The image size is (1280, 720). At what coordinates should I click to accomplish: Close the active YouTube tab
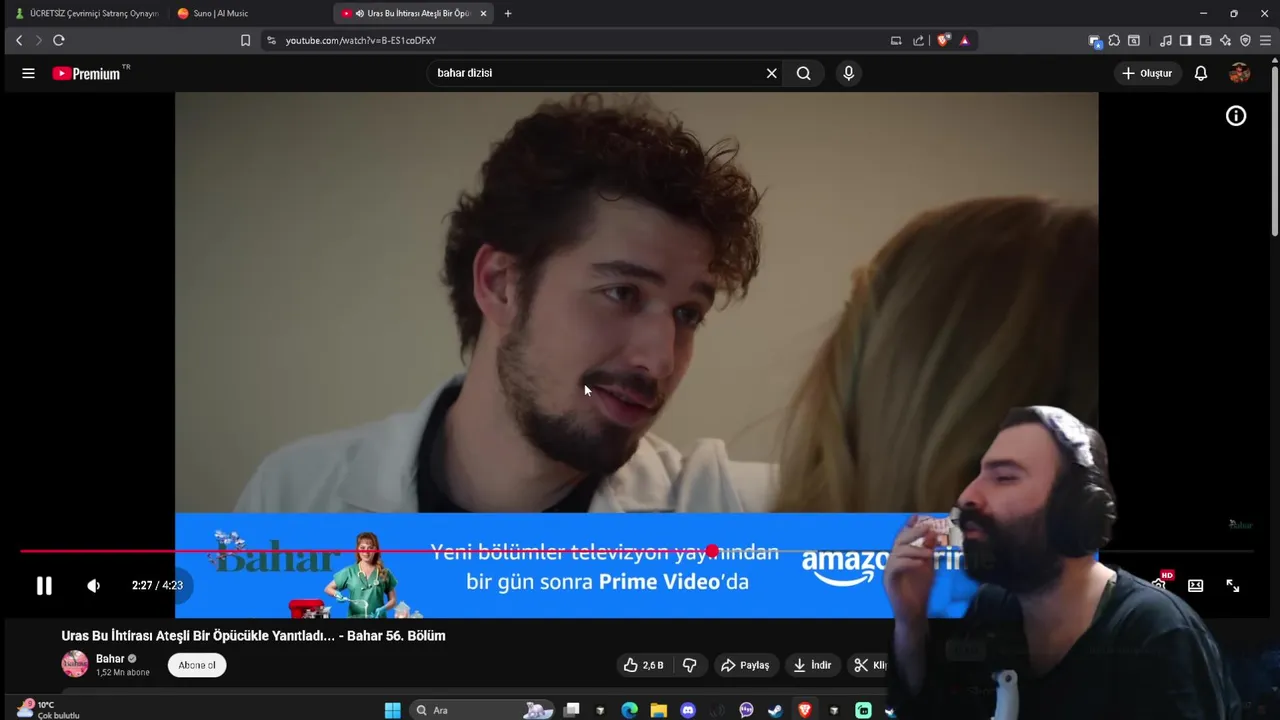(x=483, y=13)
